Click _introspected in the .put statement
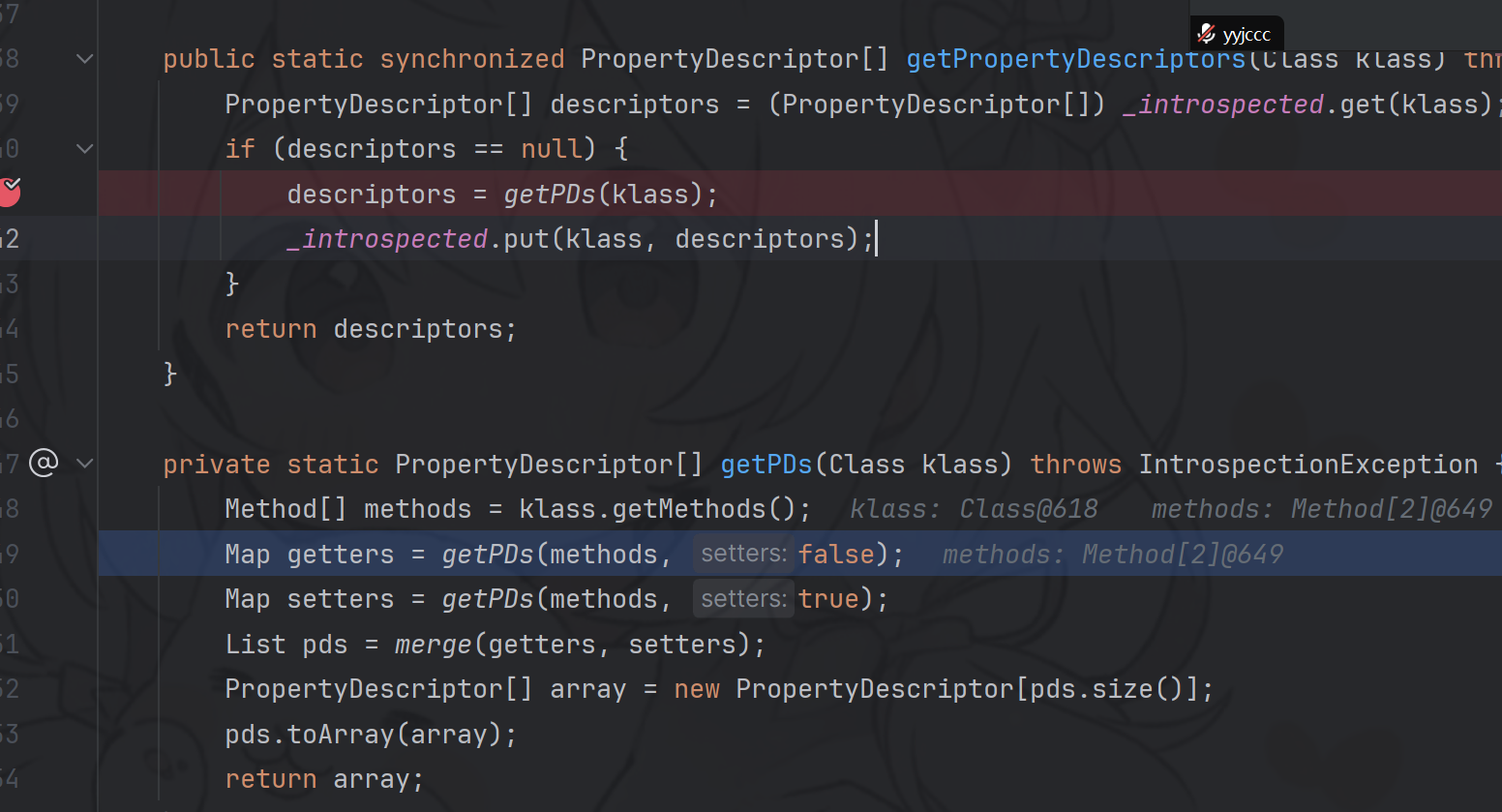1502x812 pixels. click(387, 239)
